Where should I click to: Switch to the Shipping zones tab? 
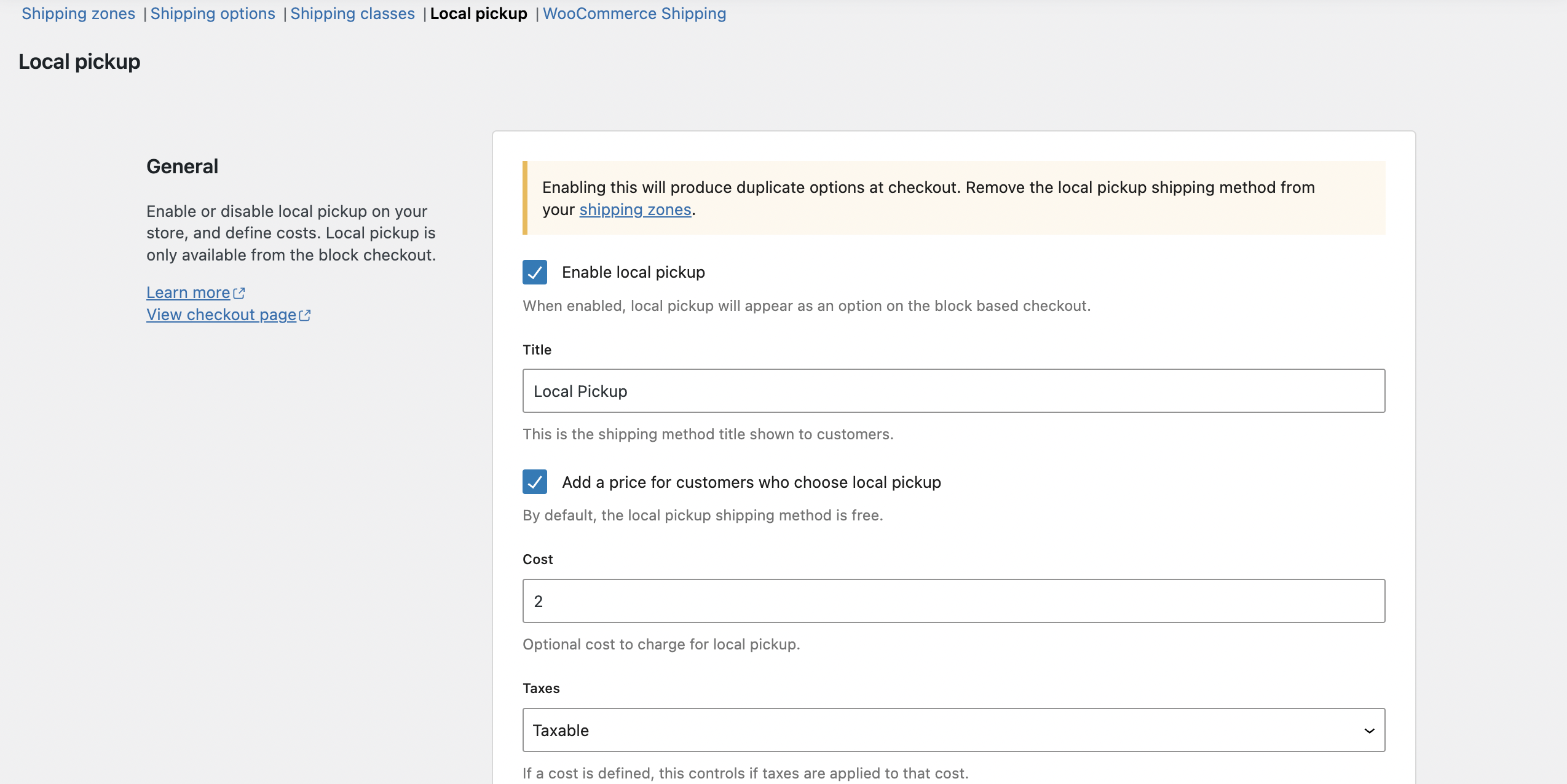pos(79,14)
